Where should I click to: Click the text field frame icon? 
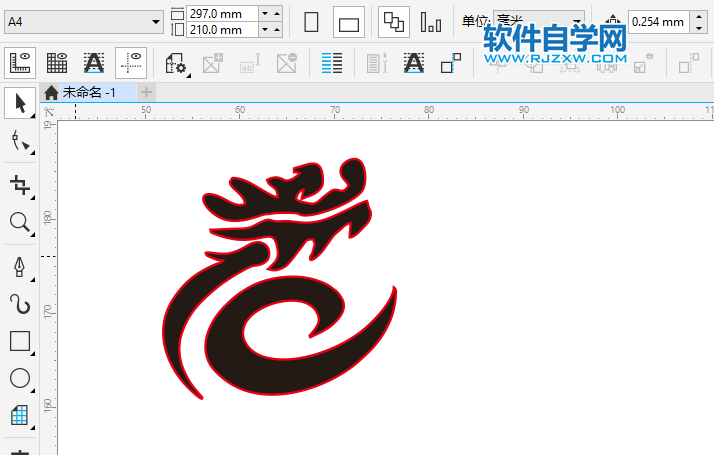point(250,63)
